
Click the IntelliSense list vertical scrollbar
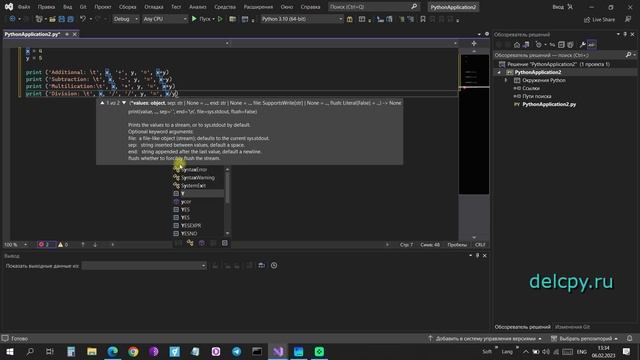point(227,201)
